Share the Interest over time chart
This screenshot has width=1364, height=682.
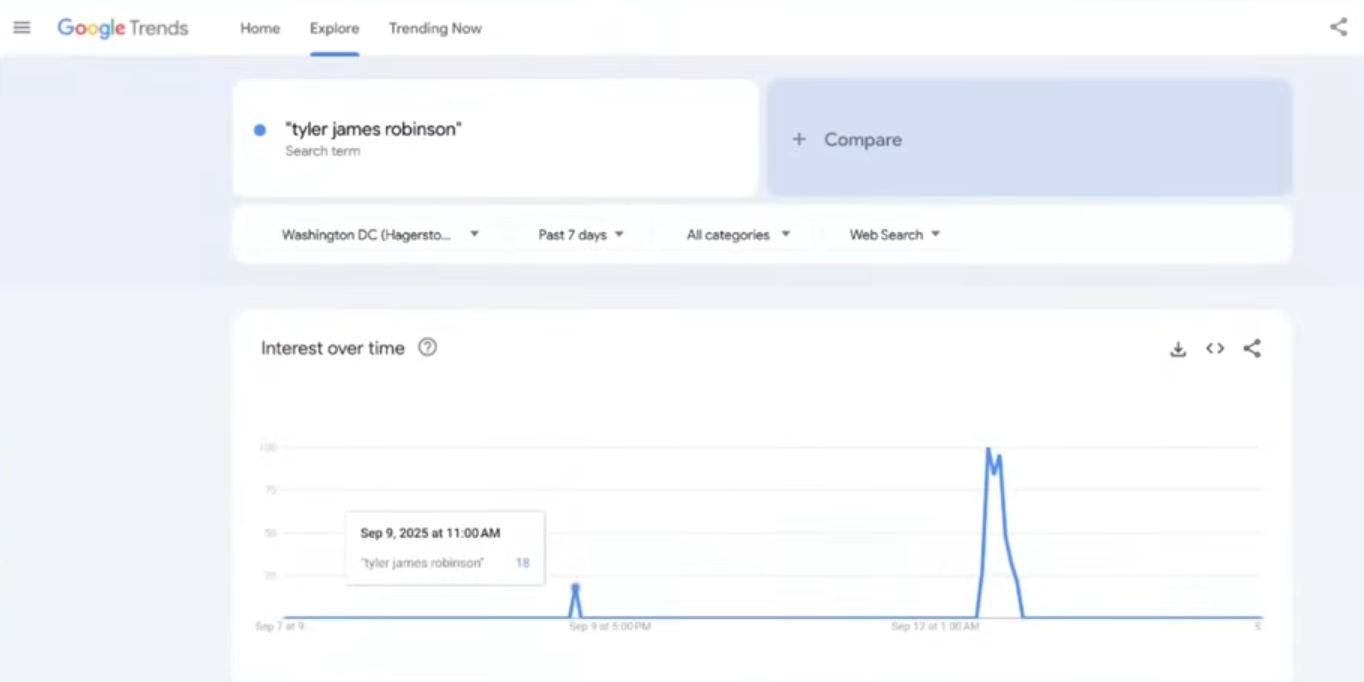click(1252, 348)
